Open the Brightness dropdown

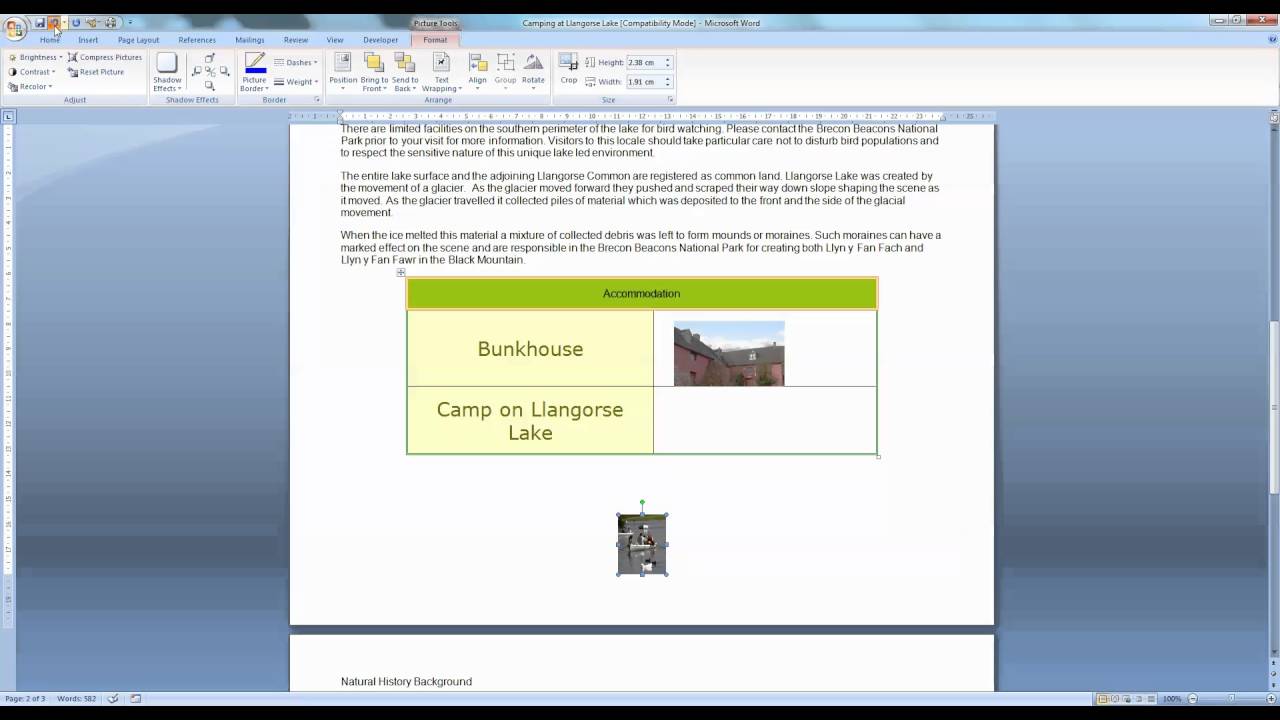click(x=35, y=57)
